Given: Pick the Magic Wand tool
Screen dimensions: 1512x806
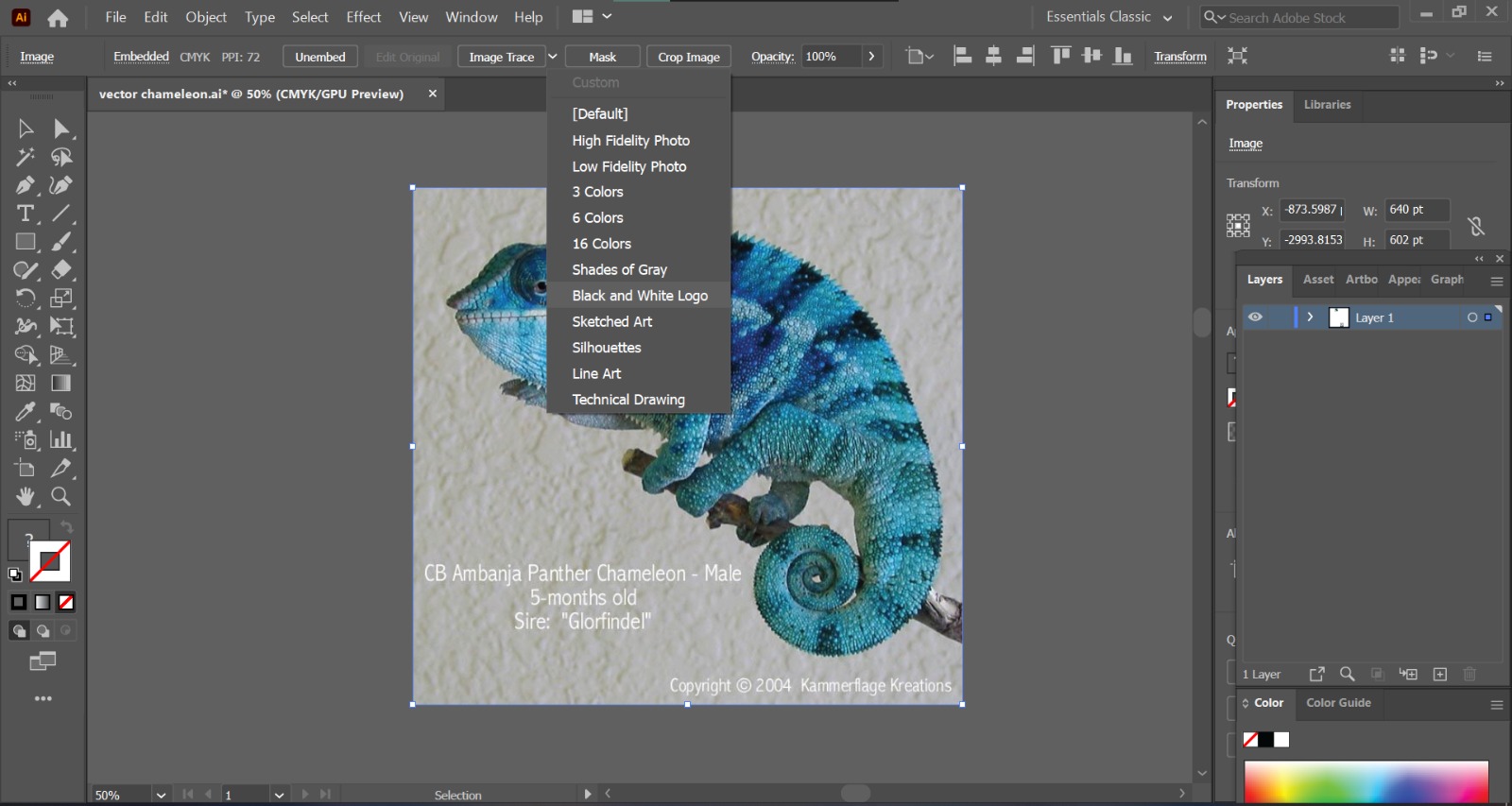Looking at the screenshot, I should 26,157.
